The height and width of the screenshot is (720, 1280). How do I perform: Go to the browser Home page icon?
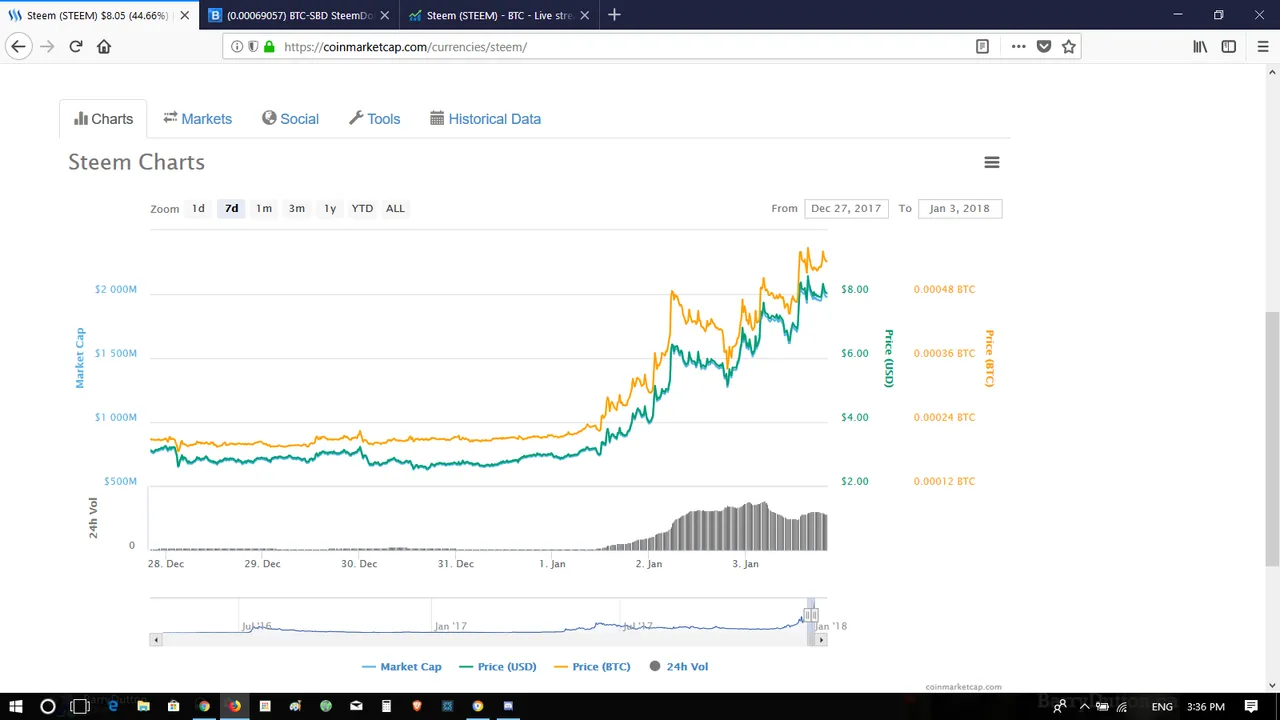[x=104, y=46]
